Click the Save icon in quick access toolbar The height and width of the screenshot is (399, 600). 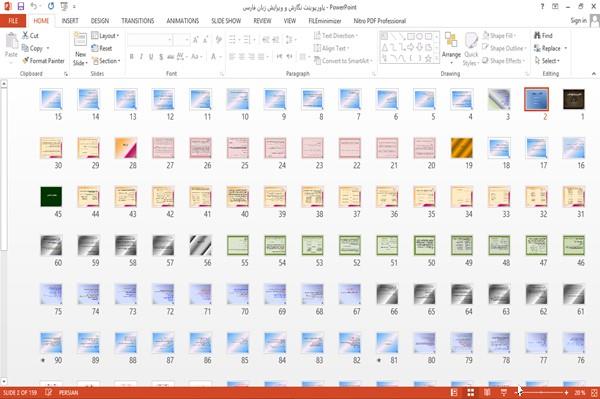(x=21, y=6)
